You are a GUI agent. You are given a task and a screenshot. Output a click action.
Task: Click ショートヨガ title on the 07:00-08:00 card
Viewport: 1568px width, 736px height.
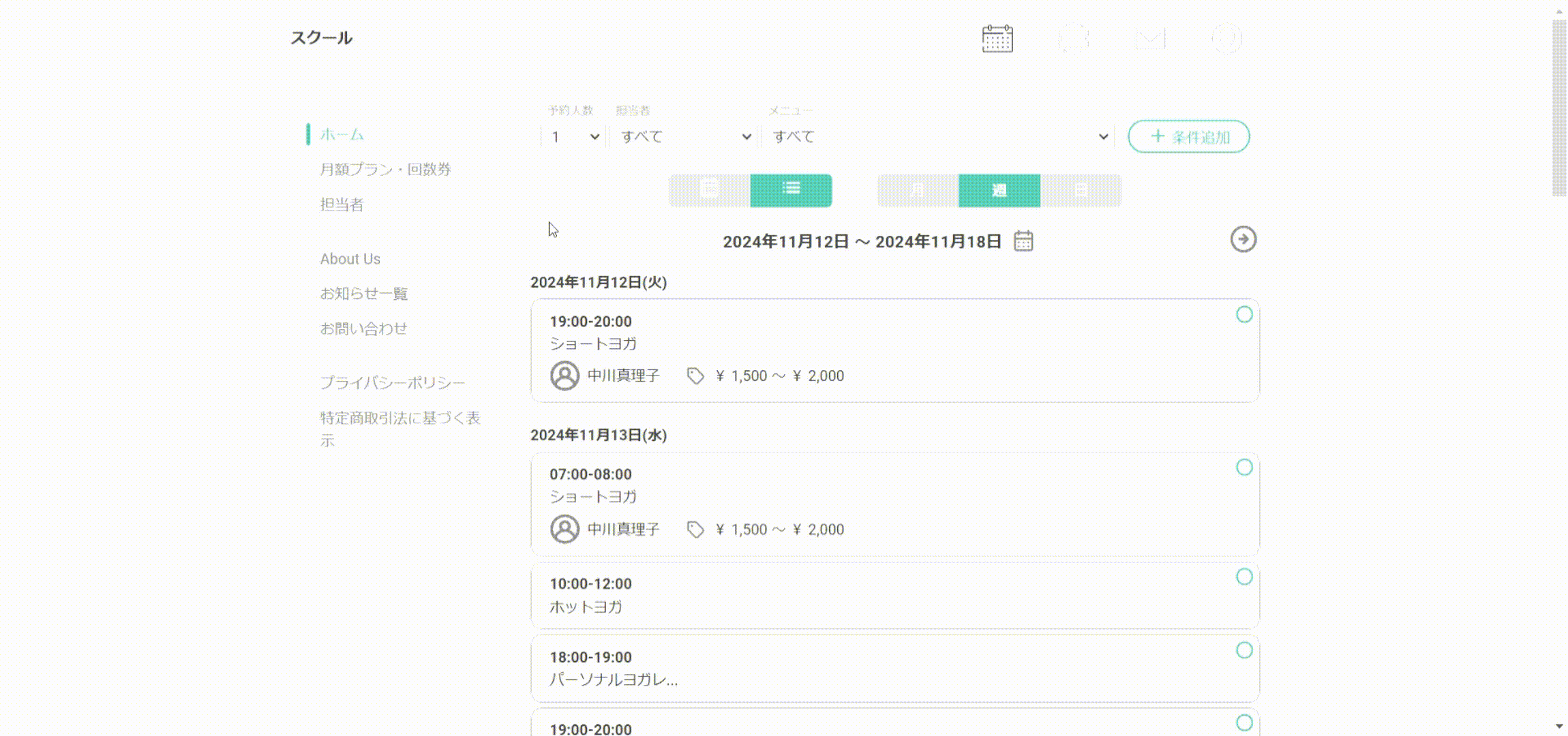click(593, 497)
